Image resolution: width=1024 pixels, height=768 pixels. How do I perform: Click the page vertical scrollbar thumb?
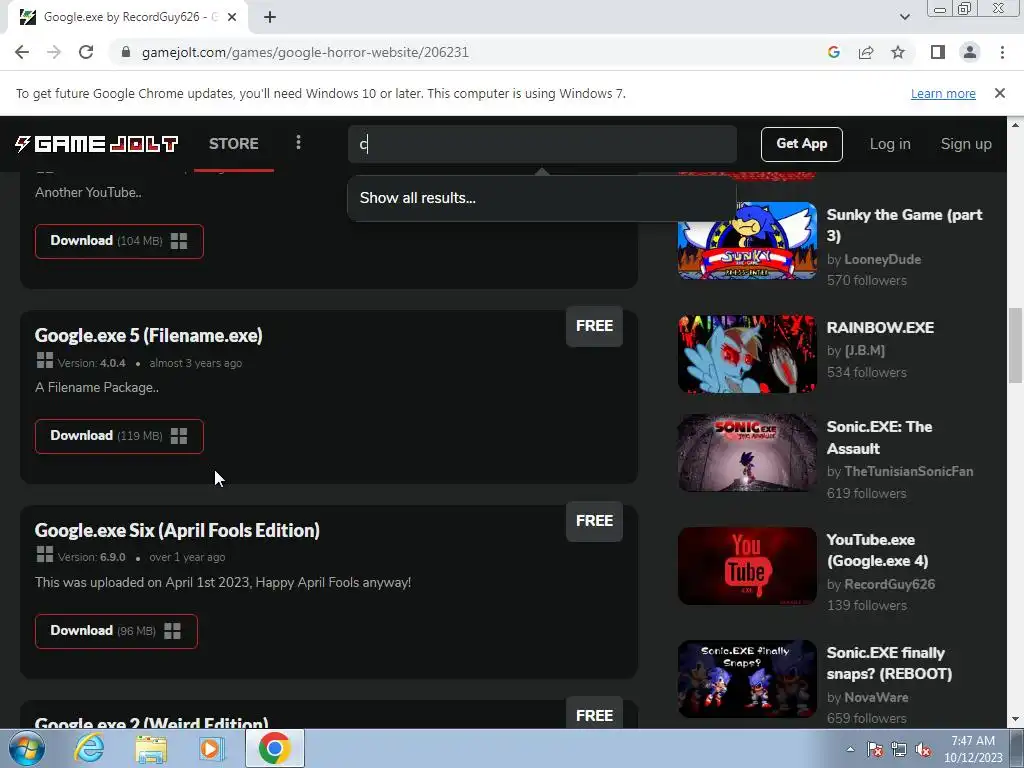(x=1015, y=345)
